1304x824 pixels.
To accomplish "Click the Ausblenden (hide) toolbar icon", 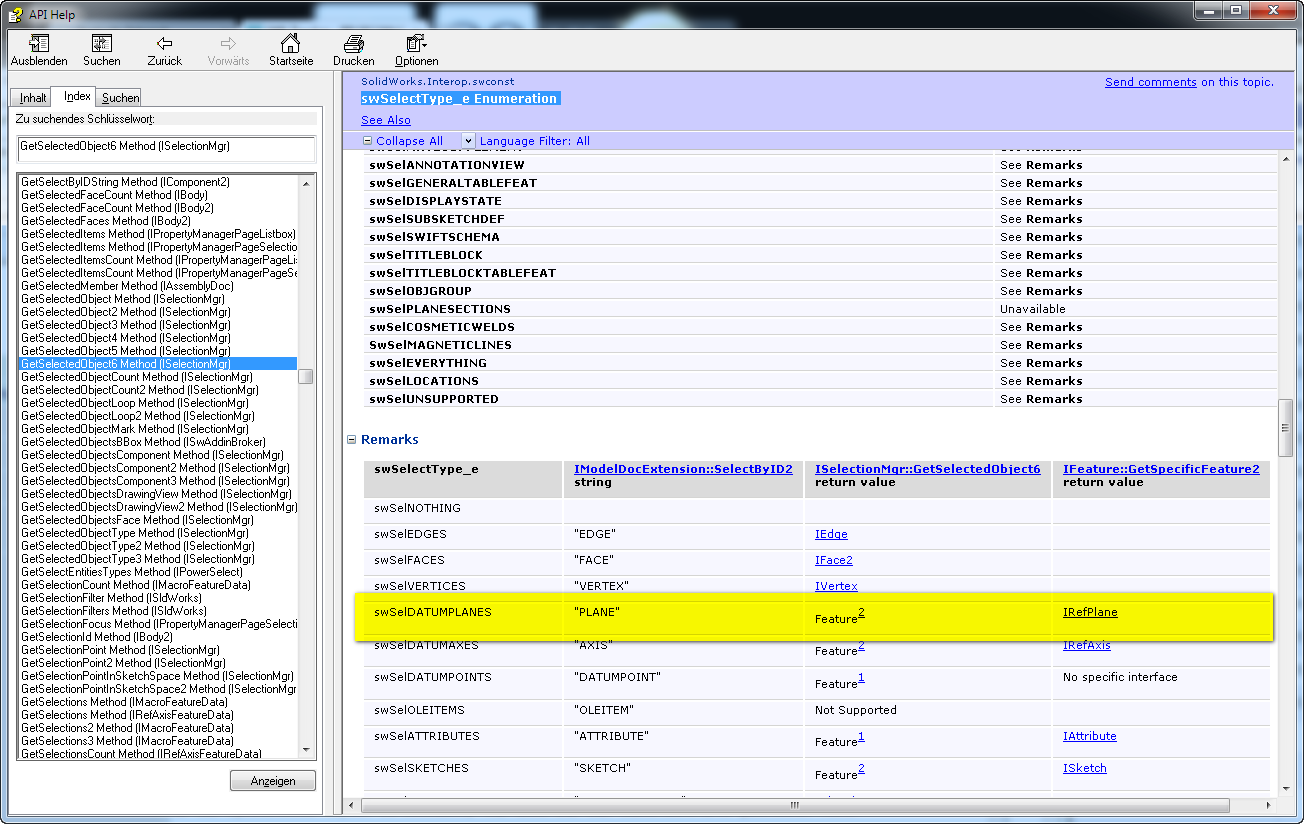I will 39,44.
